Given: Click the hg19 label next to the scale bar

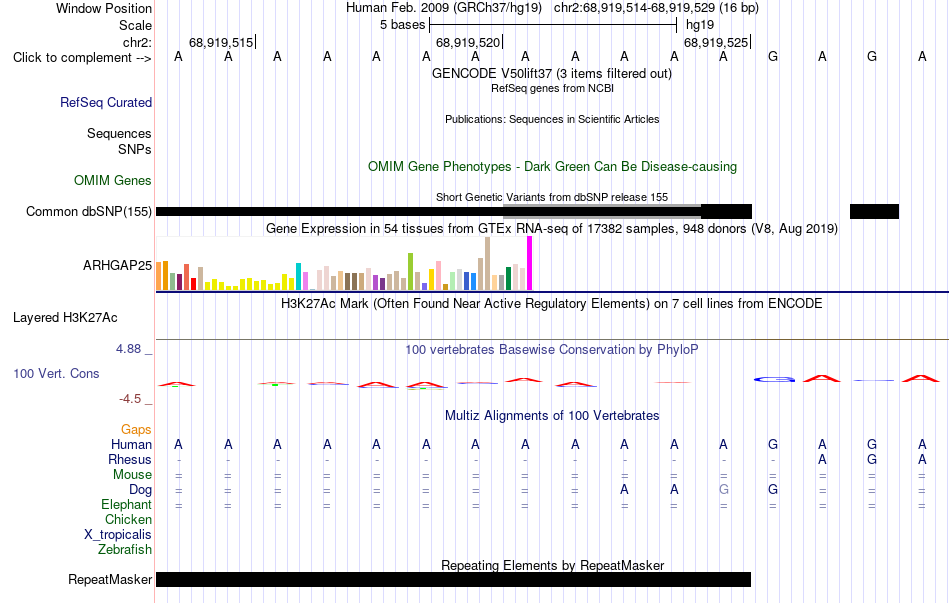Looking at the screenshot, I should tap(700, 25).
